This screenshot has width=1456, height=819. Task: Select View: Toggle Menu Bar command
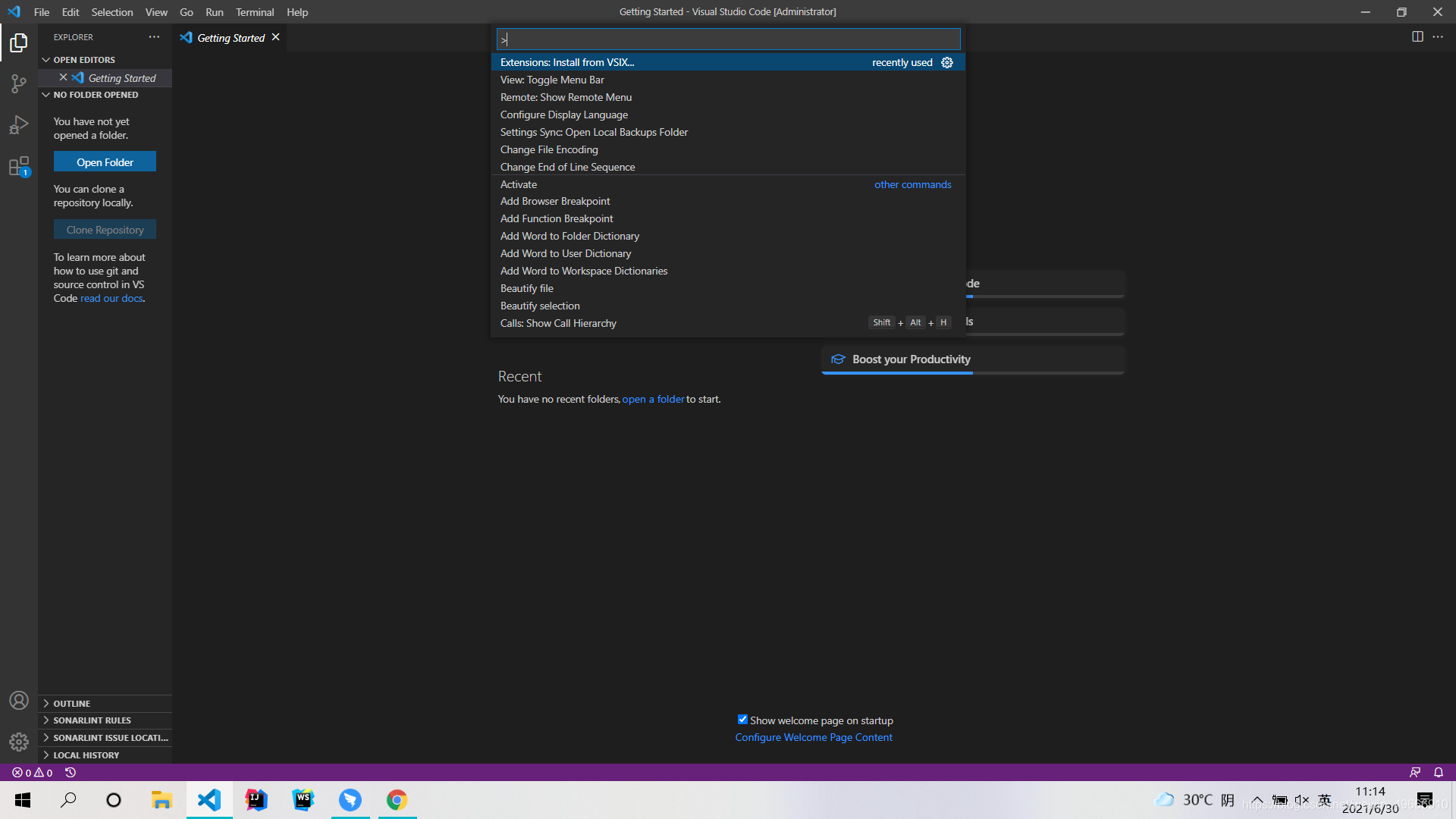tap(552, 80)
